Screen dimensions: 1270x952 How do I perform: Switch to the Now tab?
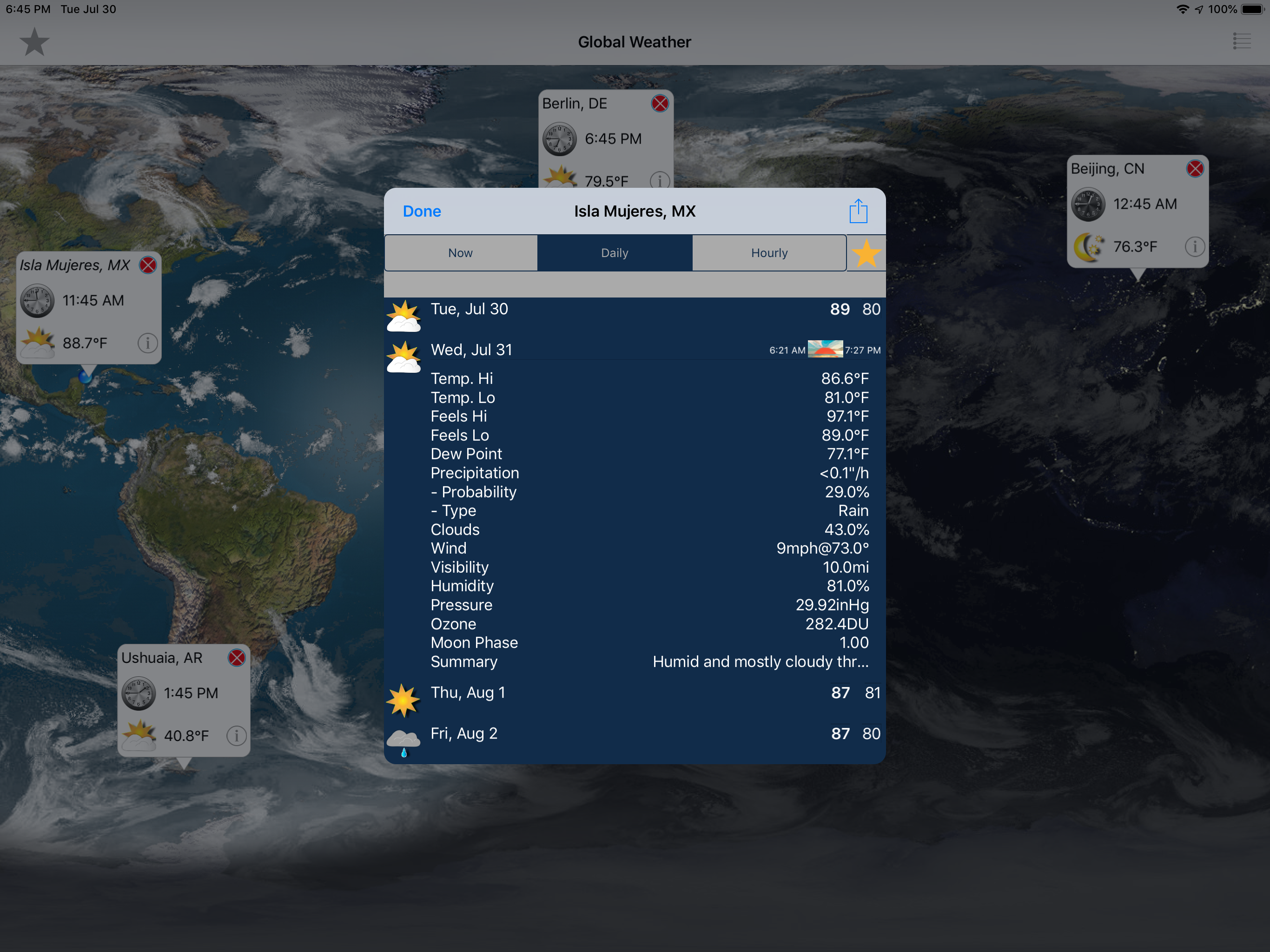[461, 253]
